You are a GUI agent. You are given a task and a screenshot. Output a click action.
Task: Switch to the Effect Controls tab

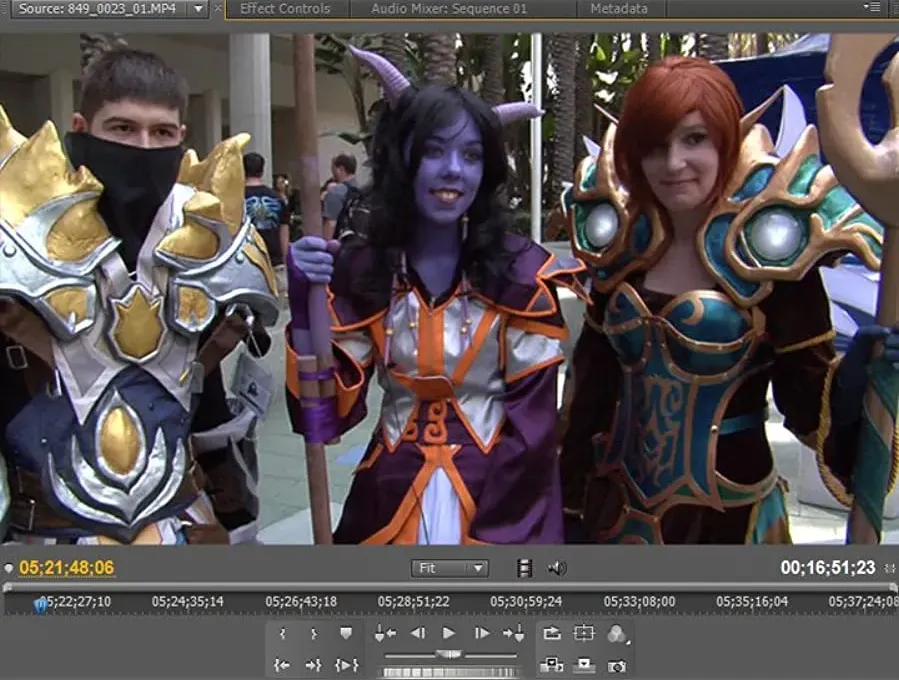[285, 9]
